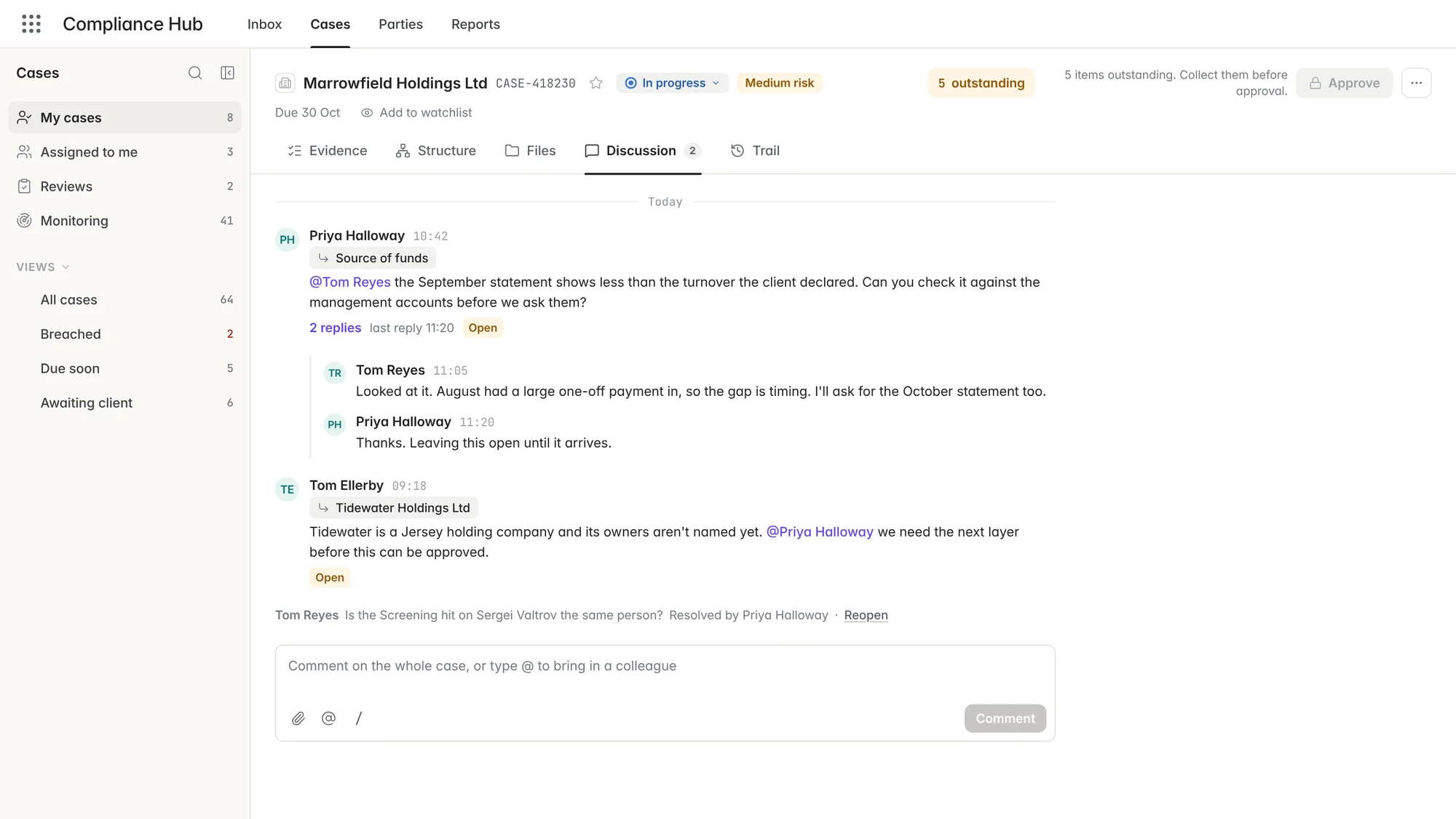
Task: Click the @ mention icon in composer
Action: (328, 719)
